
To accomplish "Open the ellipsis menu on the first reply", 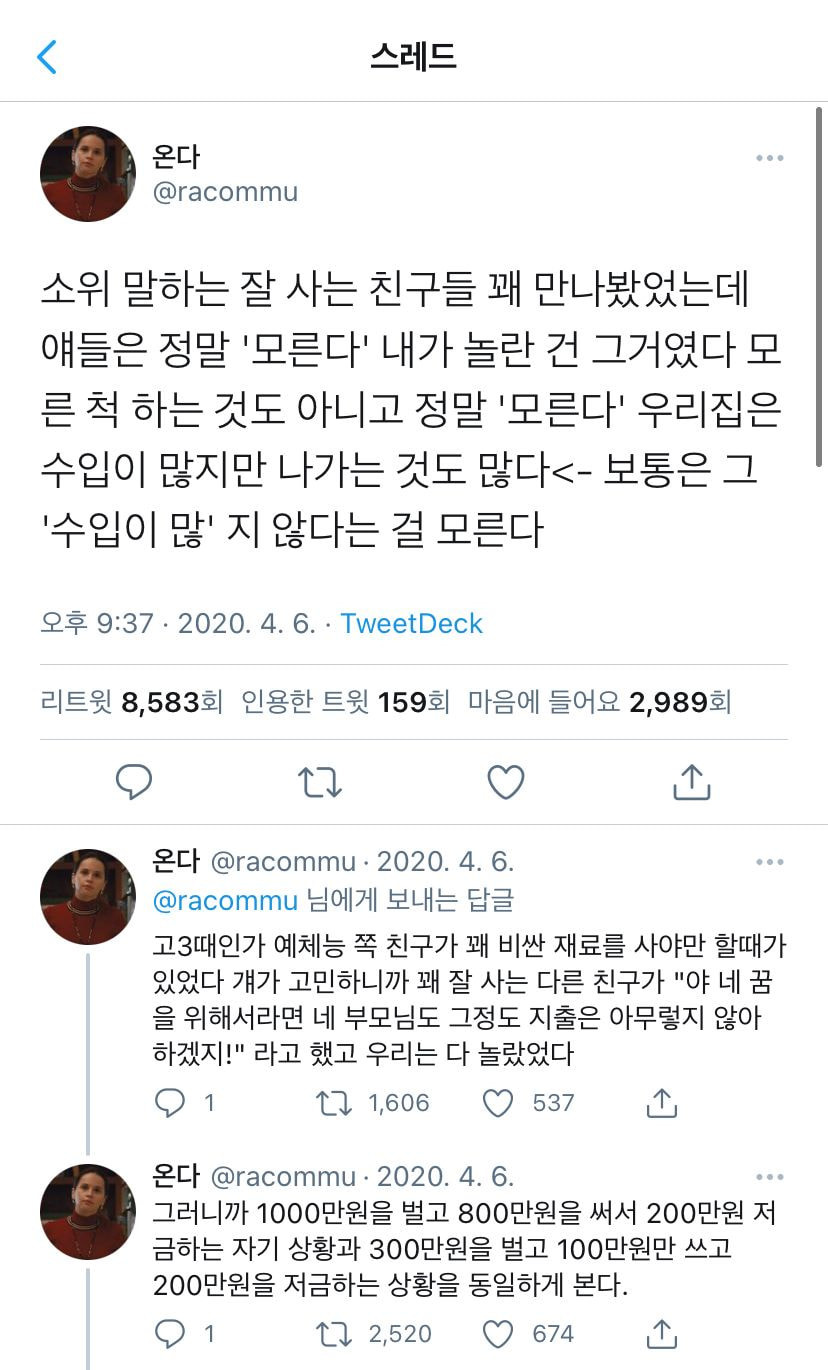I will pos(769,860).
